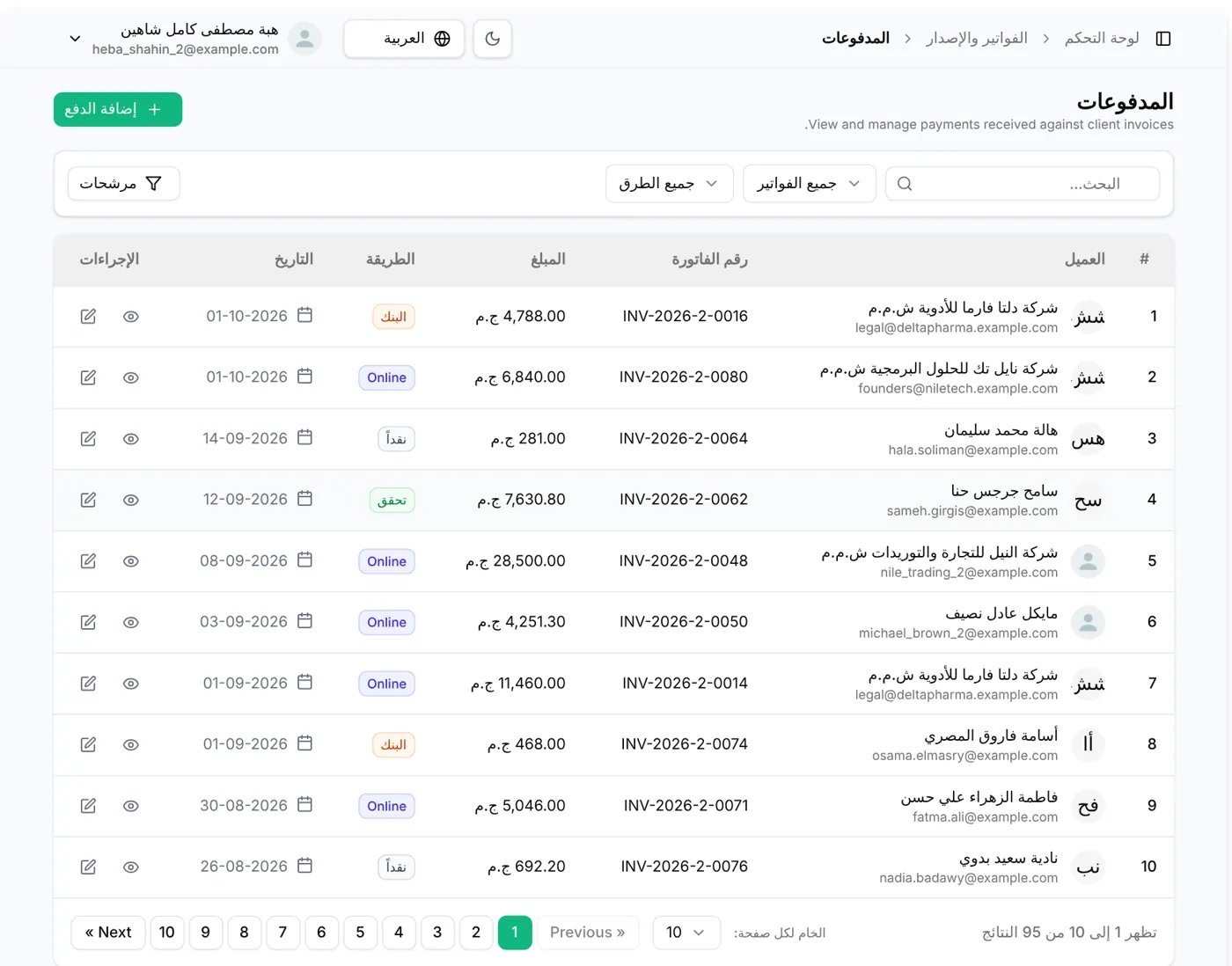Viewport: 1232px width, 966px height.
Task: Open the جميع الفواتير dropdown
Action: (809, 184)
